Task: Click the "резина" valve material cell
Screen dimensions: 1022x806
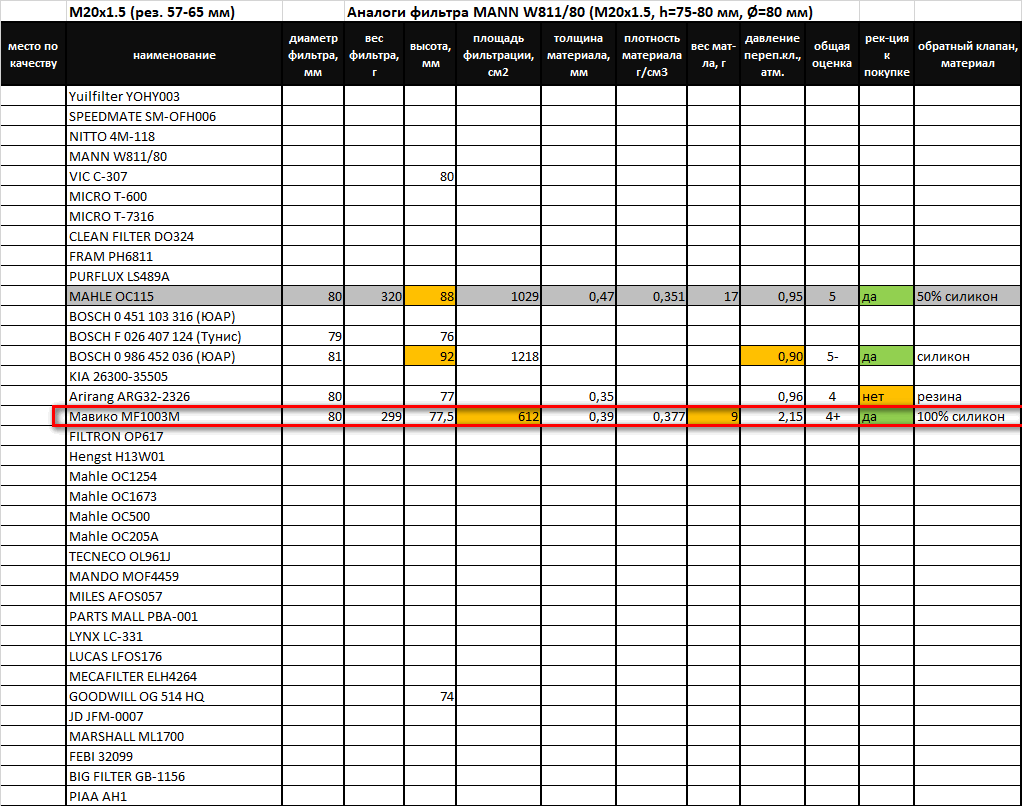Action: 968,396
